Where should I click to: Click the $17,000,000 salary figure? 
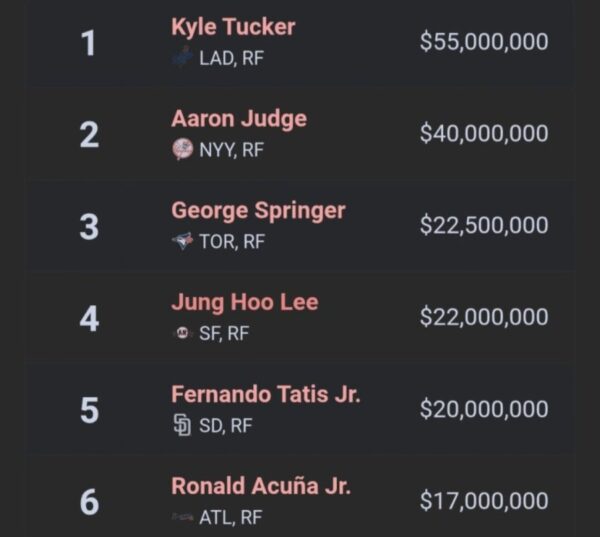coord(484,501)
